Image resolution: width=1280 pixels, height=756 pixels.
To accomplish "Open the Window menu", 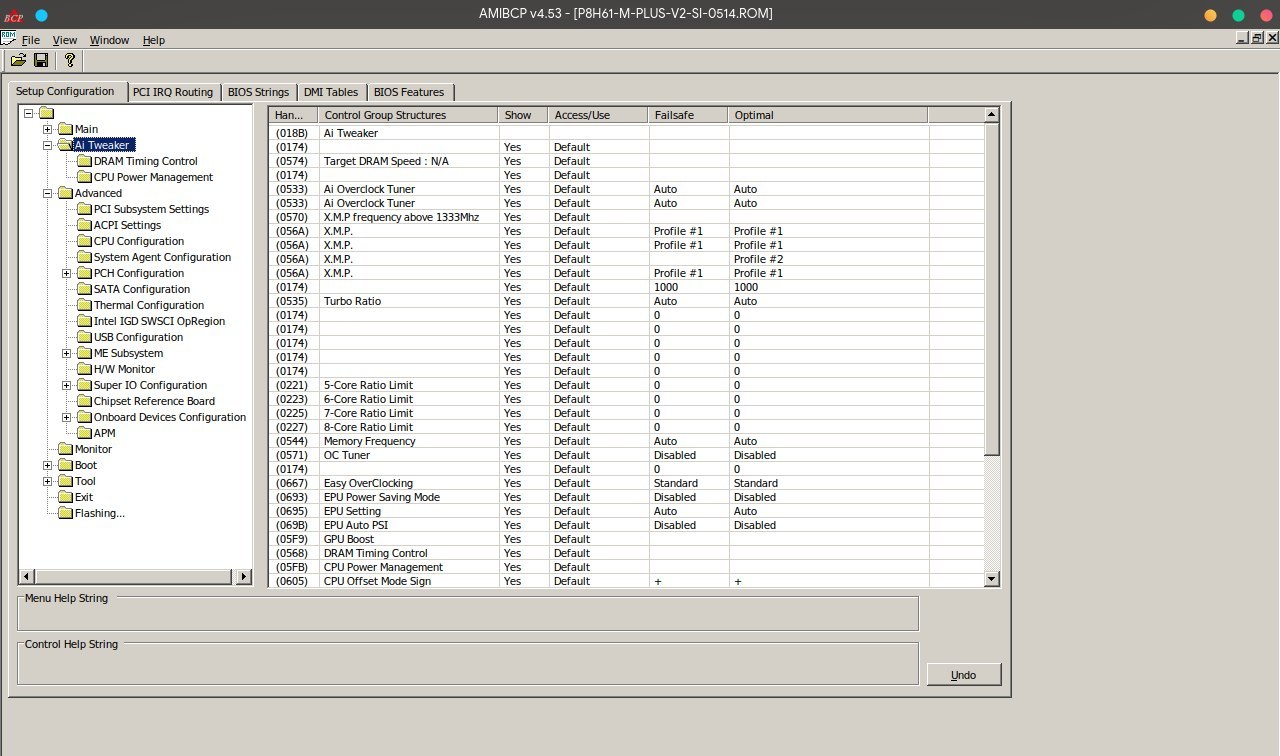I will (x=109, y=40).
